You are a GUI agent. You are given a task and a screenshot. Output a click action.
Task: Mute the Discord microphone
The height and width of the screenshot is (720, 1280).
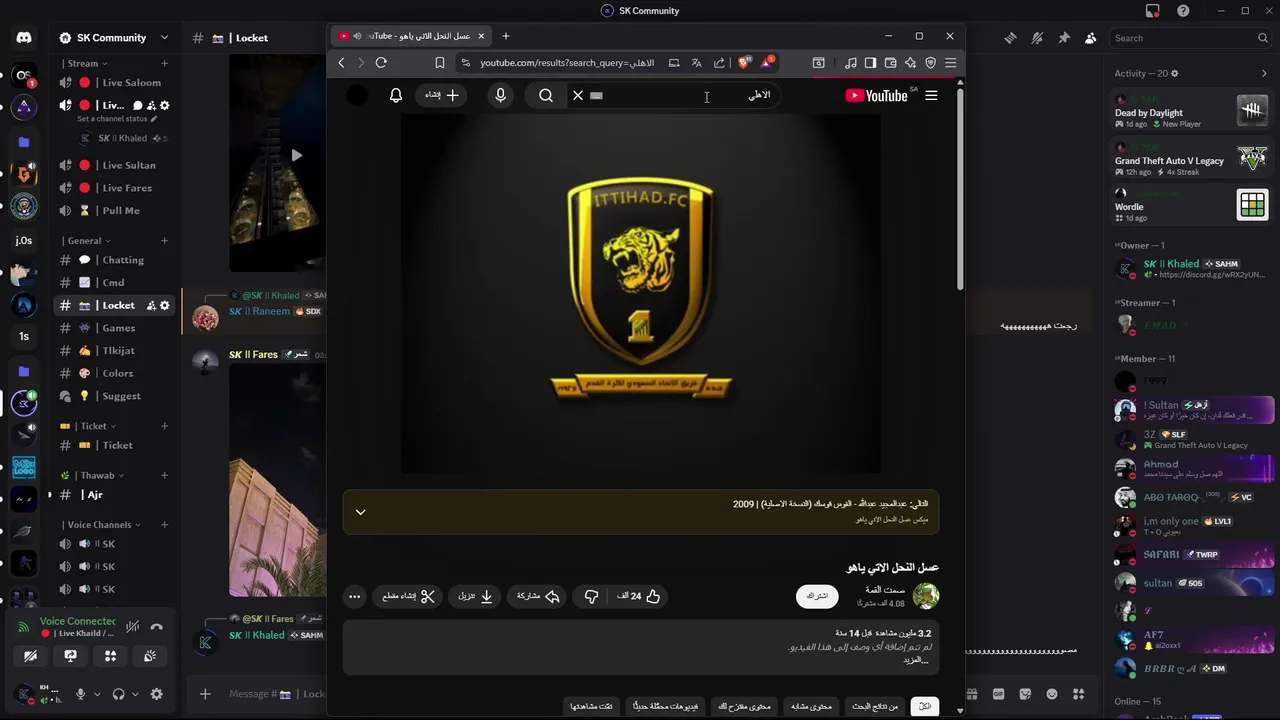click(x=81, y=694)
